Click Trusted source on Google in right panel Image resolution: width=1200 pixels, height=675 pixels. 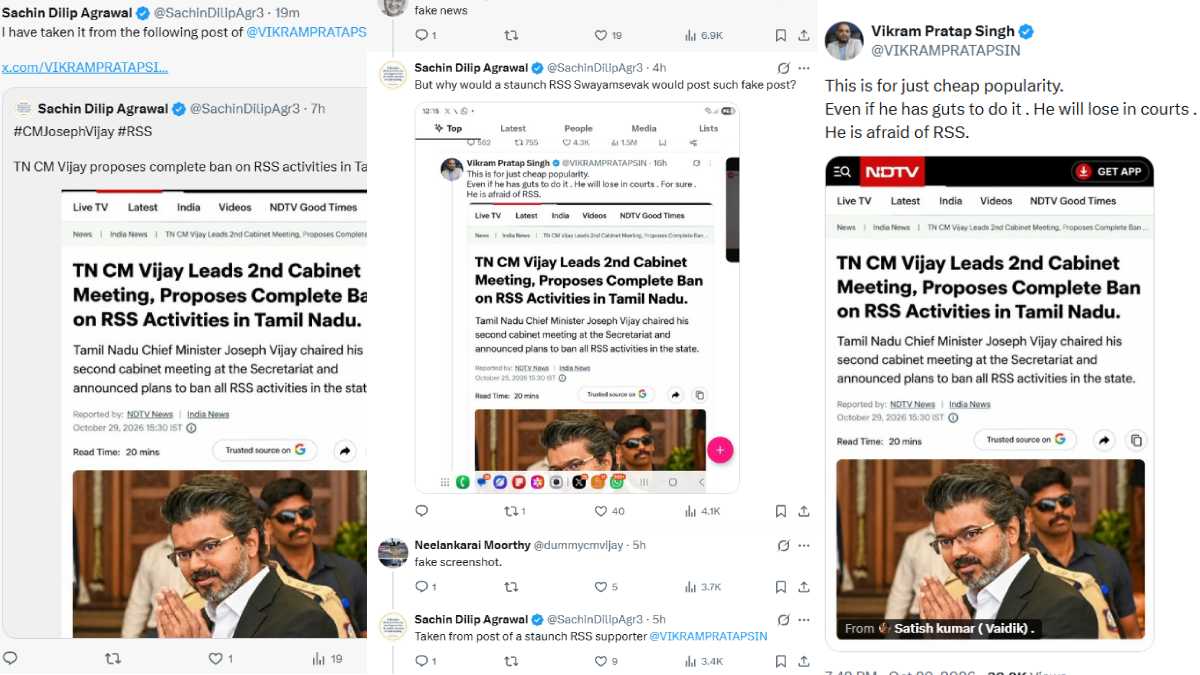pos(1025,439)
